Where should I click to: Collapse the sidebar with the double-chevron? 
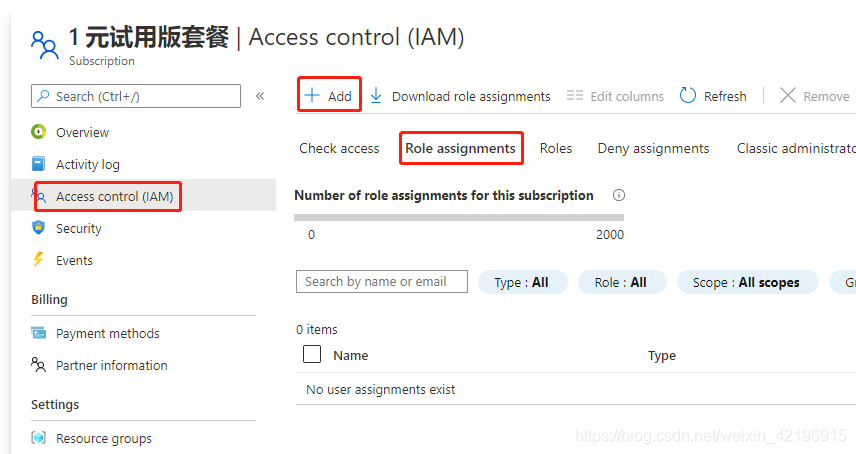tap(260, 96)
